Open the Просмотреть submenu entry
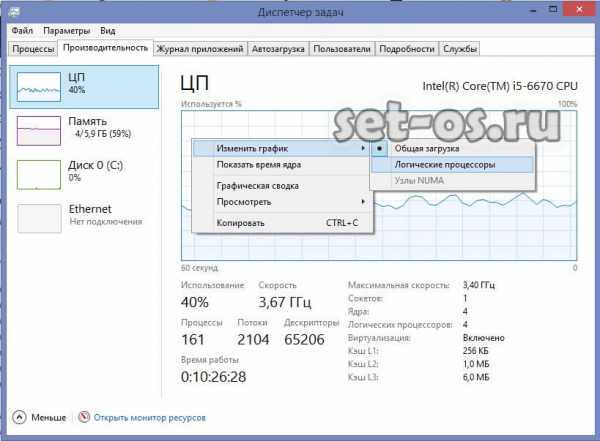The height and width of the screenshot is (441, 600). point(282,202)
